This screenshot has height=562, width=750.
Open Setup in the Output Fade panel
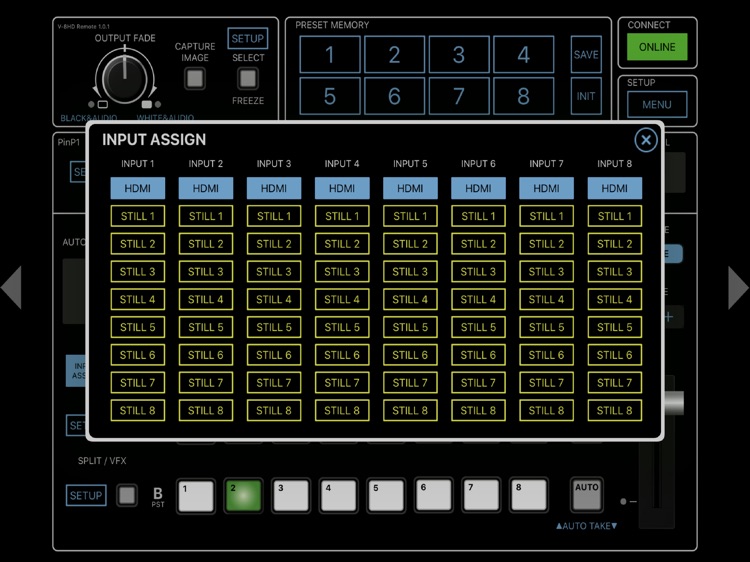(x=248, y=38)
